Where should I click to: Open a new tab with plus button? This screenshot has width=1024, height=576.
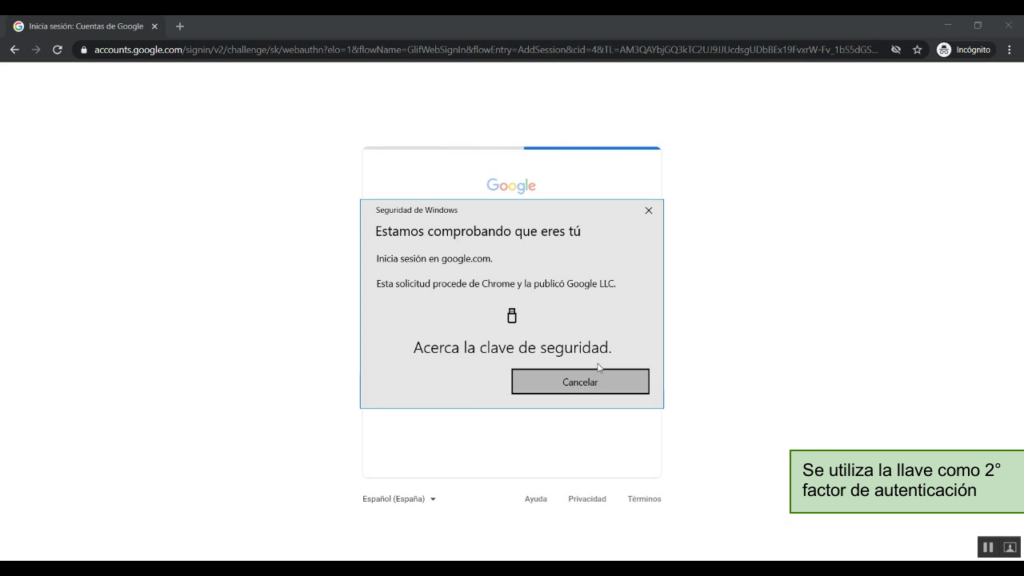[180, 26]
